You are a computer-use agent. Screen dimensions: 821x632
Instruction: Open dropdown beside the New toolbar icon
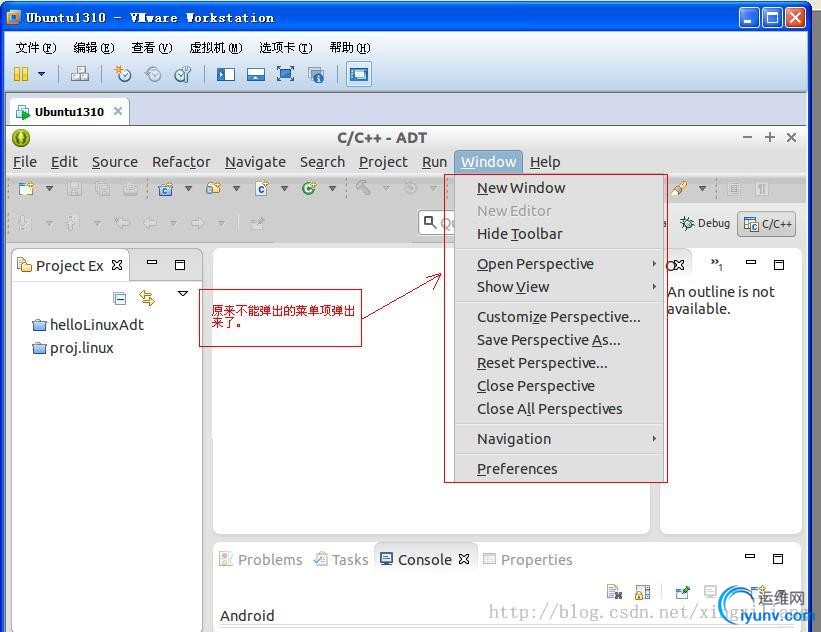pyautogui.click(x=49, y=188)
